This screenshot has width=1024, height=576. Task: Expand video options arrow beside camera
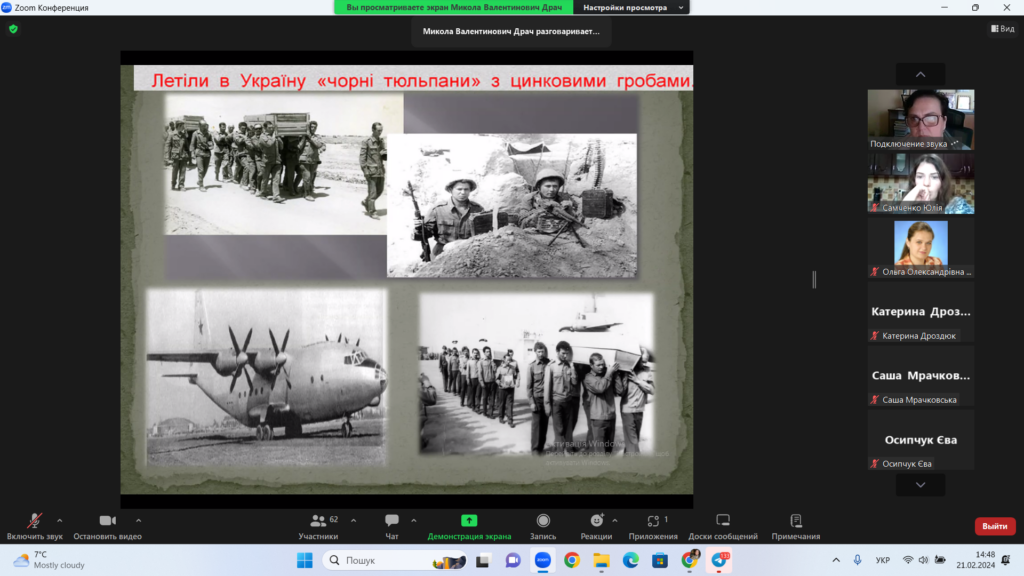(138, 520)
